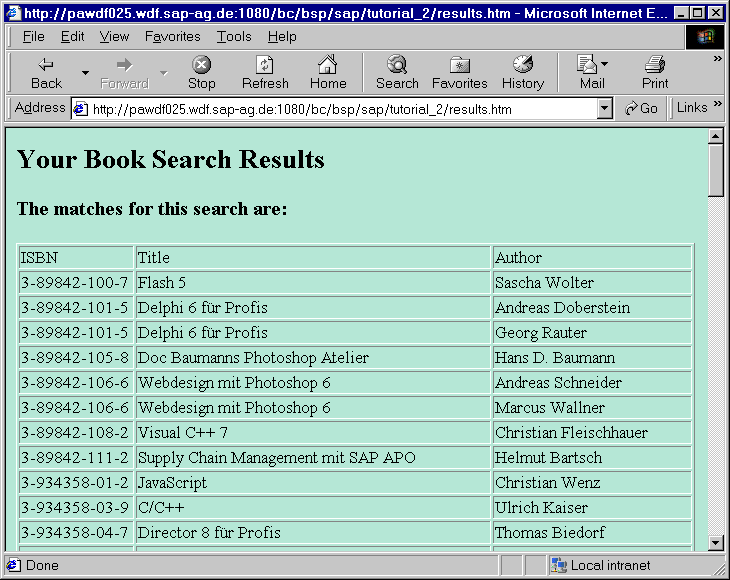This screenshot has width=730, height=580.
Task: Open the Mail options dropdown arrow
Action: pyautogui.click(x=604, y=64)
